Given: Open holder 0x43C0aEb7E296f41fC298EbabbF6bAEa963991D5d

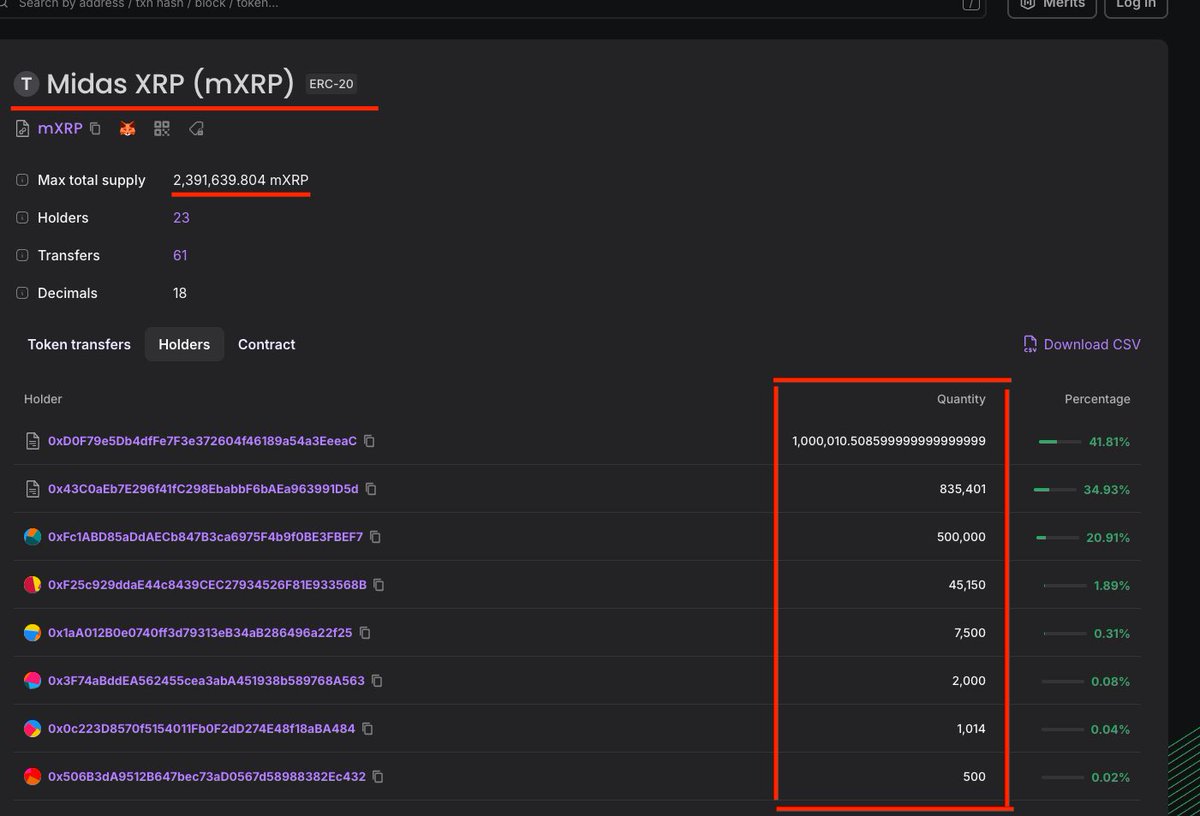Looking at the screenshot, I should 203,489.
